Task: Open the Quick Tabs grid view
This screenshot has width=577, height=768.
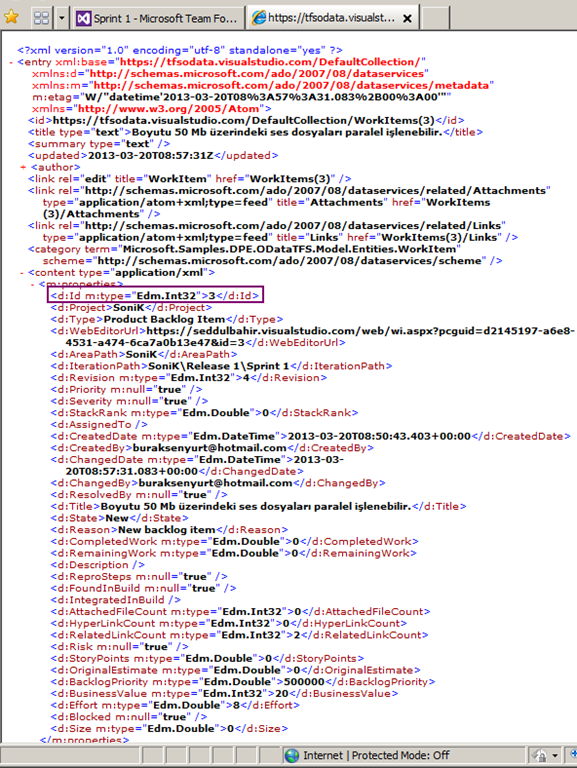Action: [x=42, y=18]
